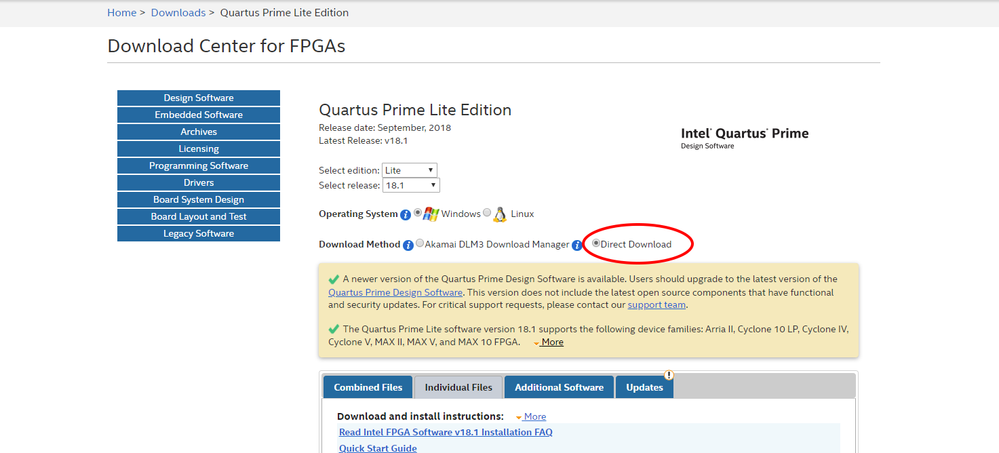Viewport: 999px width, 453px height.
Task: Open Drivers in the sidebar
Action: [198, 183]
